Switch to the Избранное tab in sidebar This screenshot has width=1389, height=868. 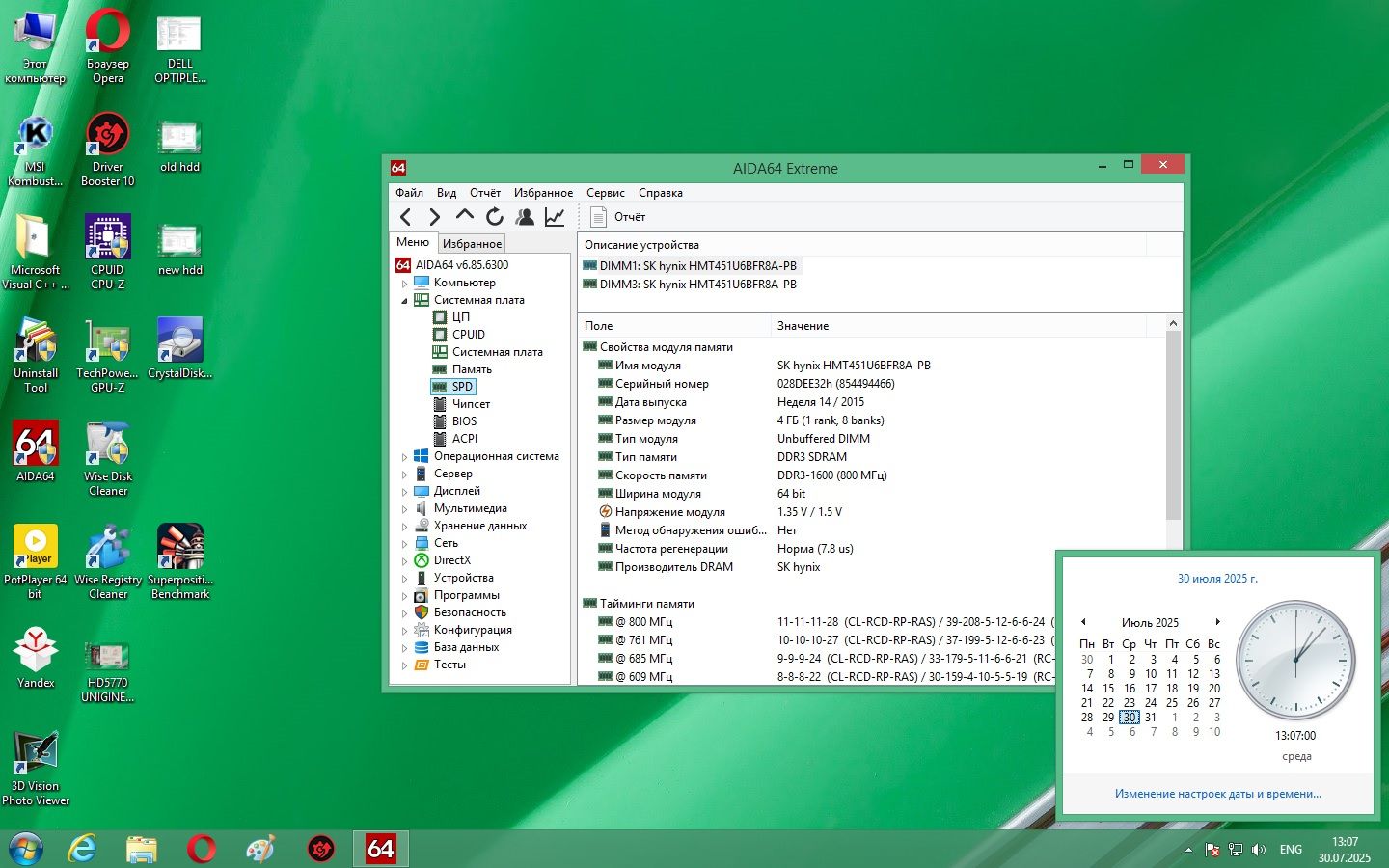tap(472, 244)
